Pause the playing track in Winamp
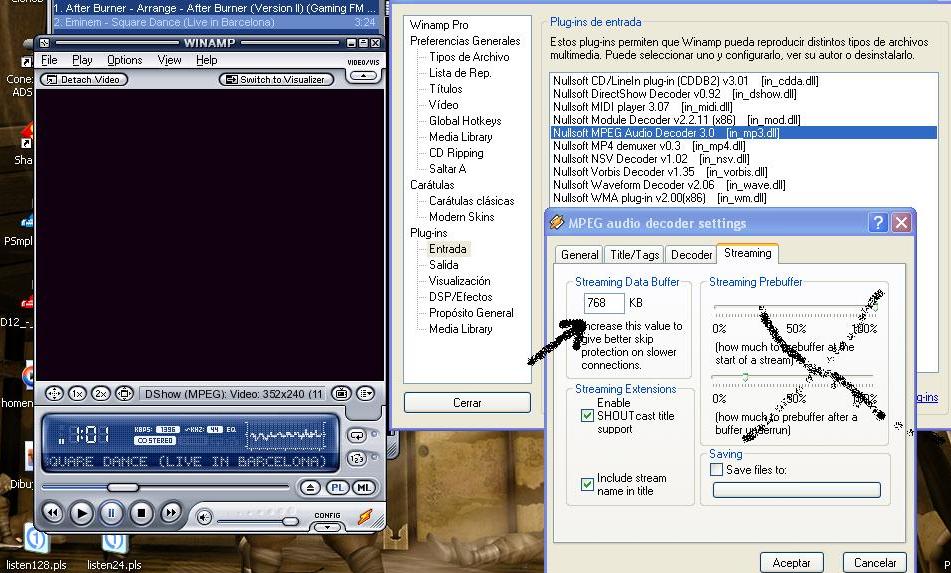This screenshot has height=573, width=951. pyautogui.click(x=111, y=514)
